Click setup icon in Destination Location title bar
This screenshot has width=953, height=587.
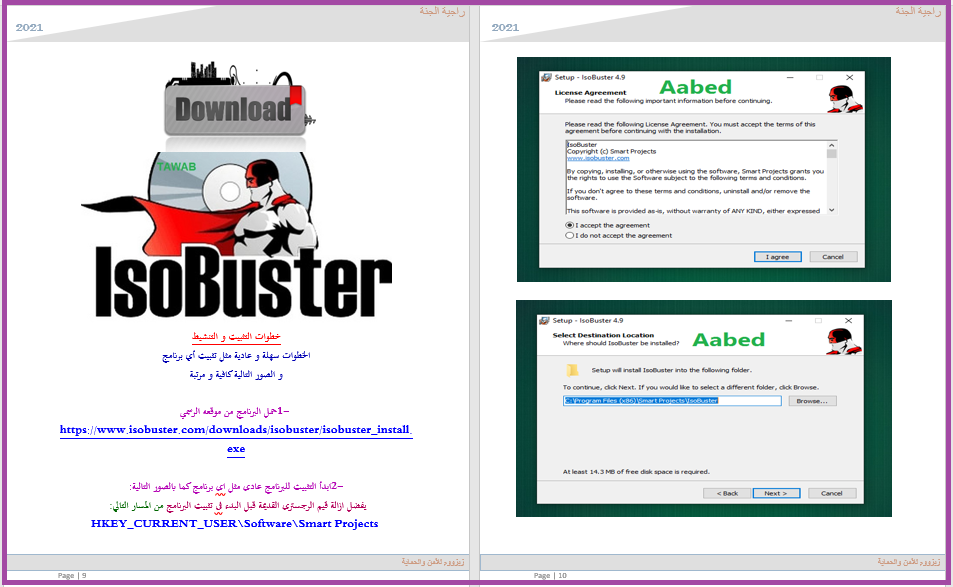coord(545,321)
